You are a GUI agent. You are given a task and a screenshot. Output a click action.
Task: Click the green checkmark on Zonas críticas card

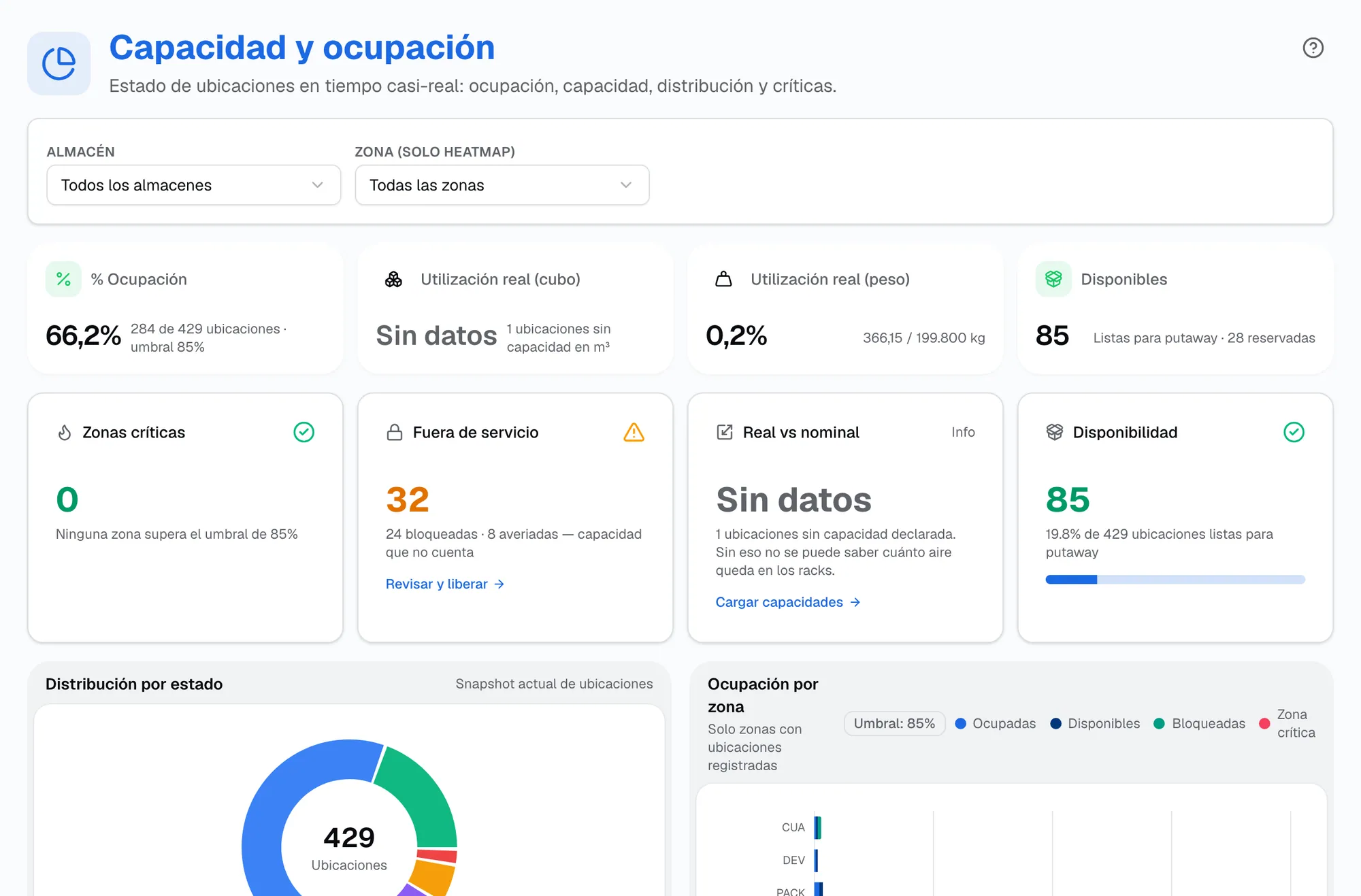click(x=304, y=432)
